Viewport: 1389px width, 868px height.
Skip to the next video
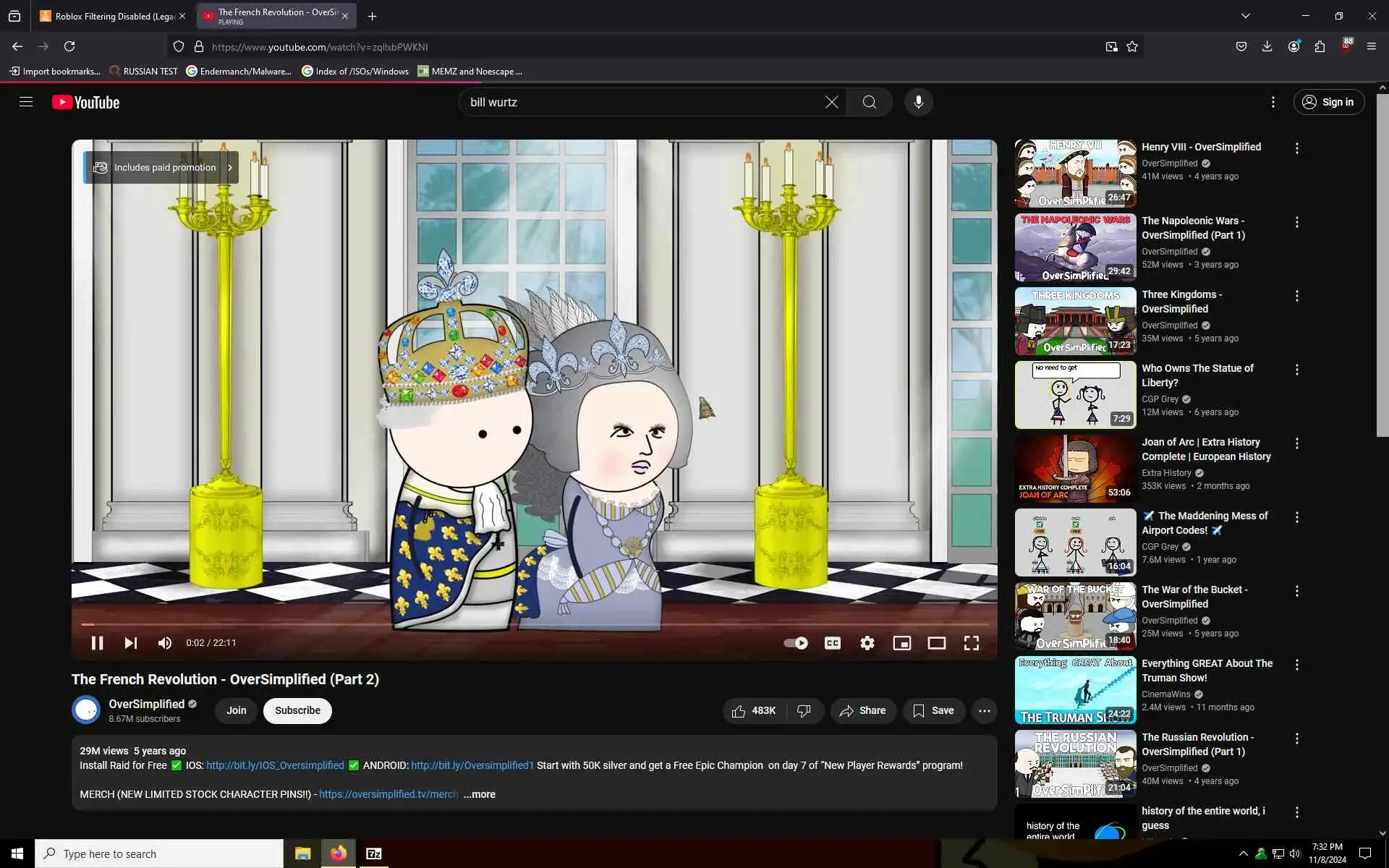(x=131, y=643)
